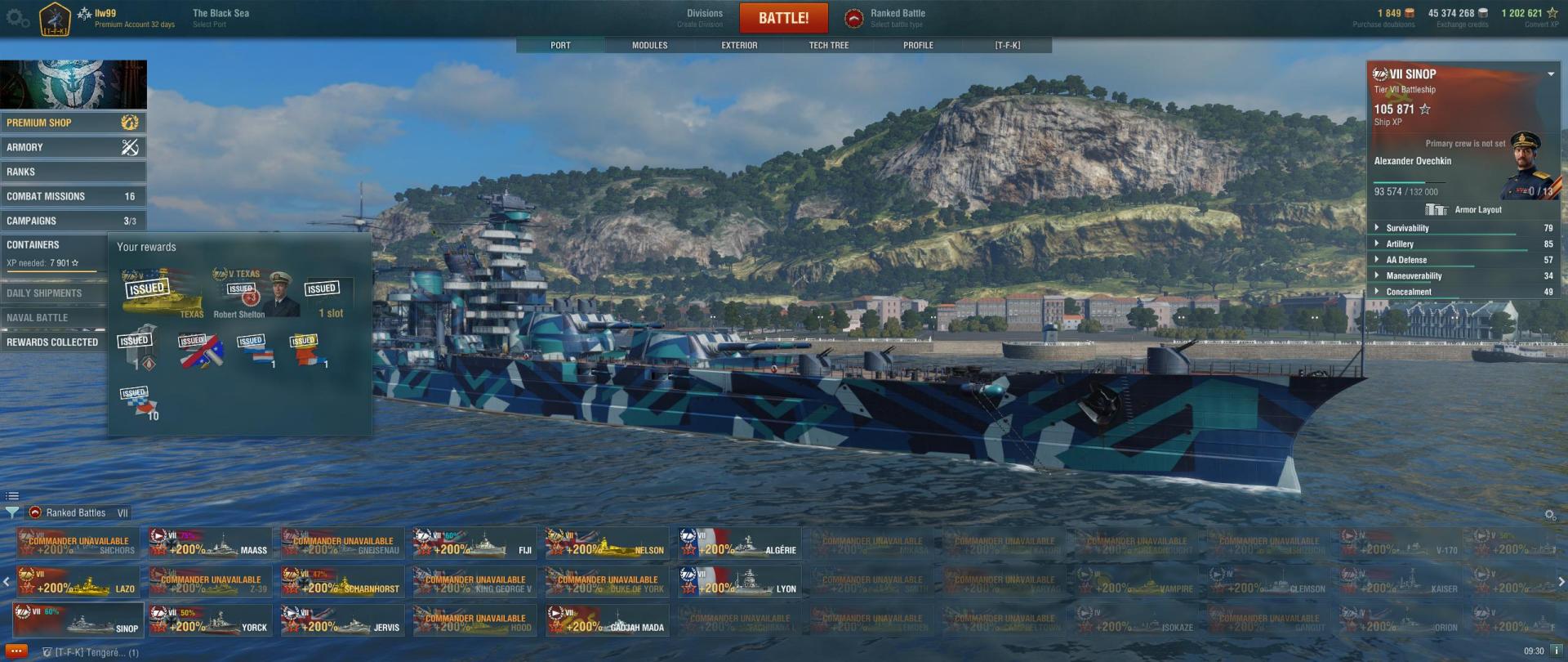This screenshot has width=1568, height=662.
Task: Click the BATTLE! button
Action: click(x=783, y=18)
